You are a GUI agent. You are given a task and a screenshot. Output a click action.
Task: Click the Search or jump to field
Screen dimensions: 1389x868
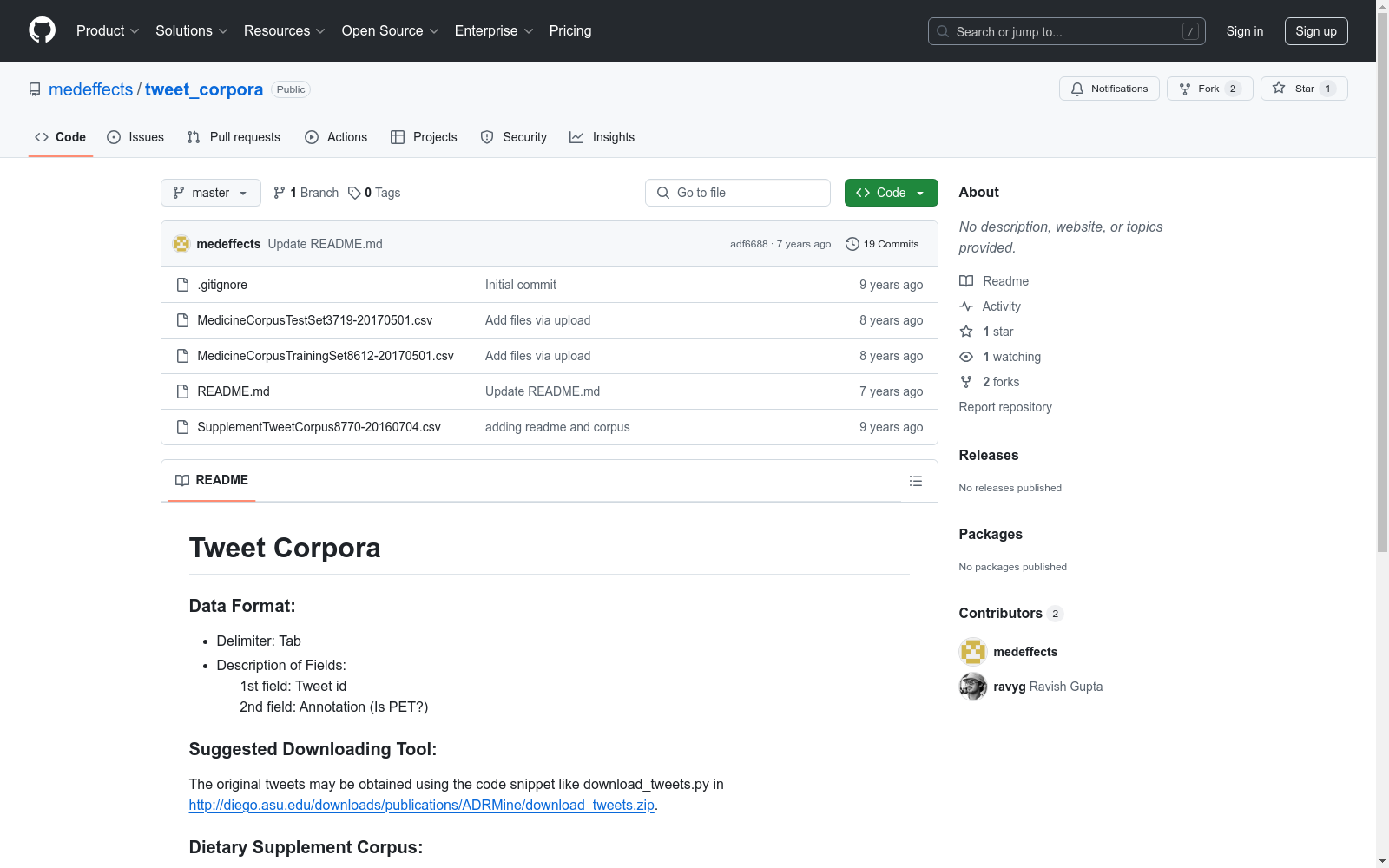[1066, 31]
